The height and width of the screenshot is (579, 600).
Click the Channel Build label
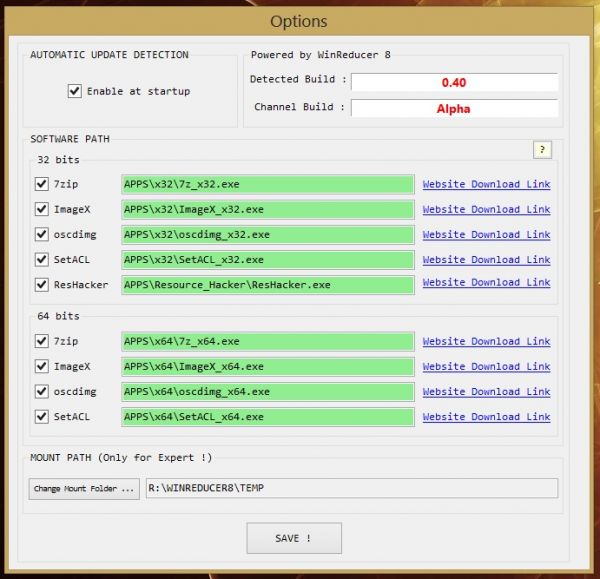[300, 107]
